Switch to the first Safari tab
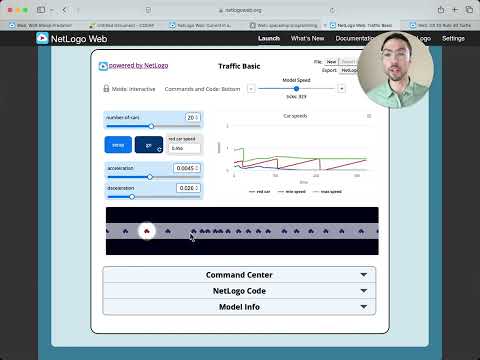Image resolution: width=480 pixels, height=360 pixels. 41,25
